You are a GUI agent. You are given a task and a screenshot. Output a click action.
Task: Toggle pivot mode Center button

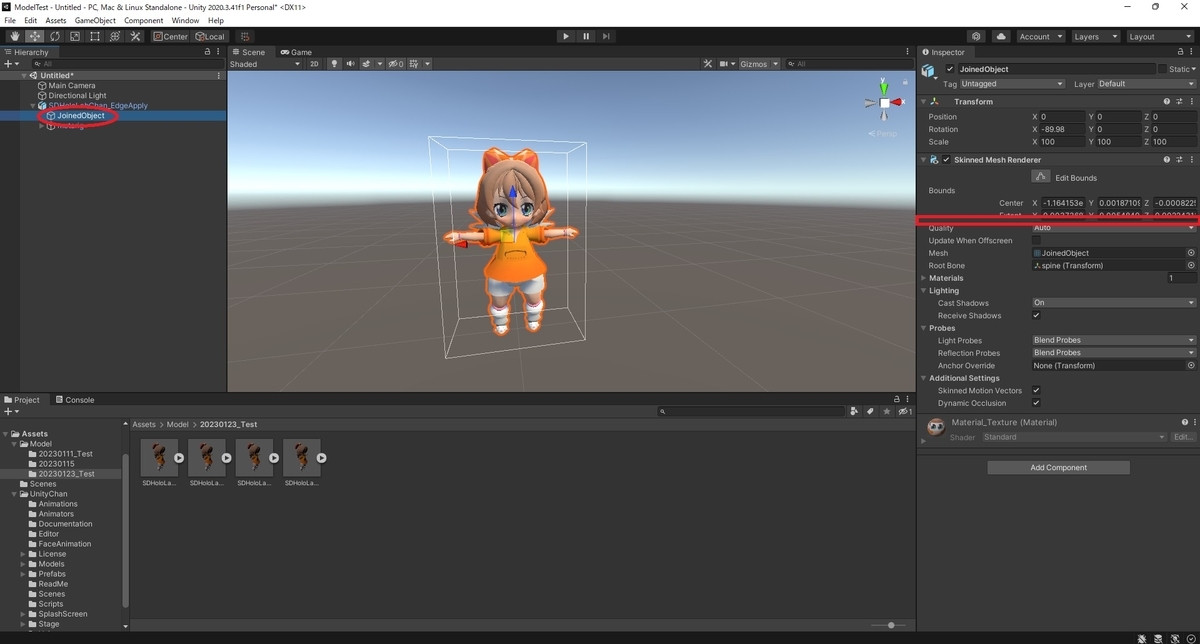click(171, 36)
